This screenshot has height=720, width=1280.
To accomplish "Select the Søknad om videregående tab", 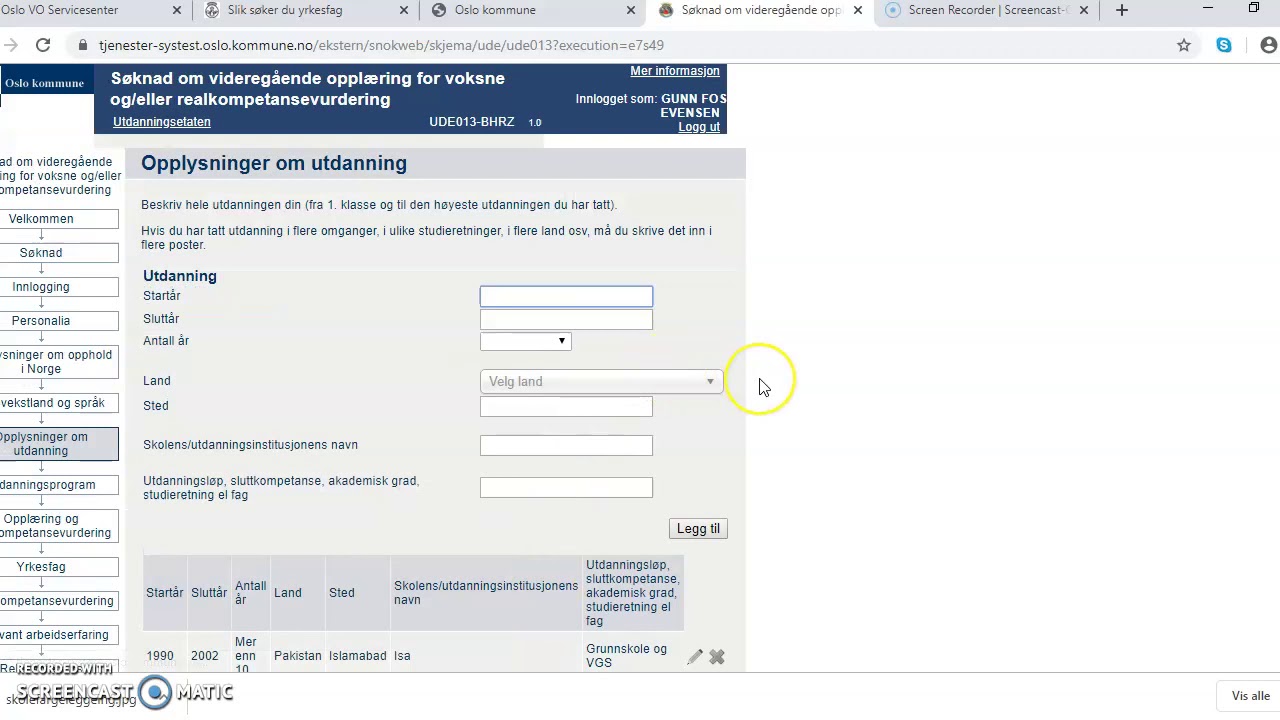I will coord(759,10).
